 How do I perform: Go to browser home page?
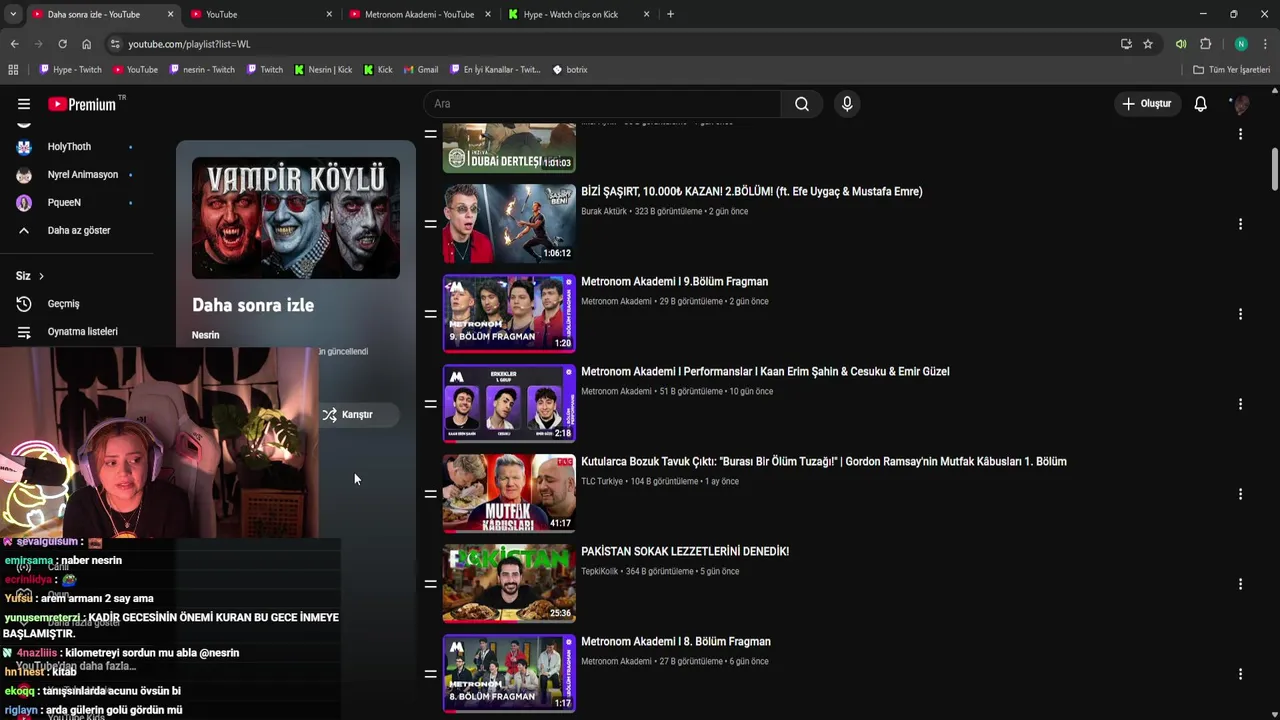pyautogui.click(x=86, y=44)
